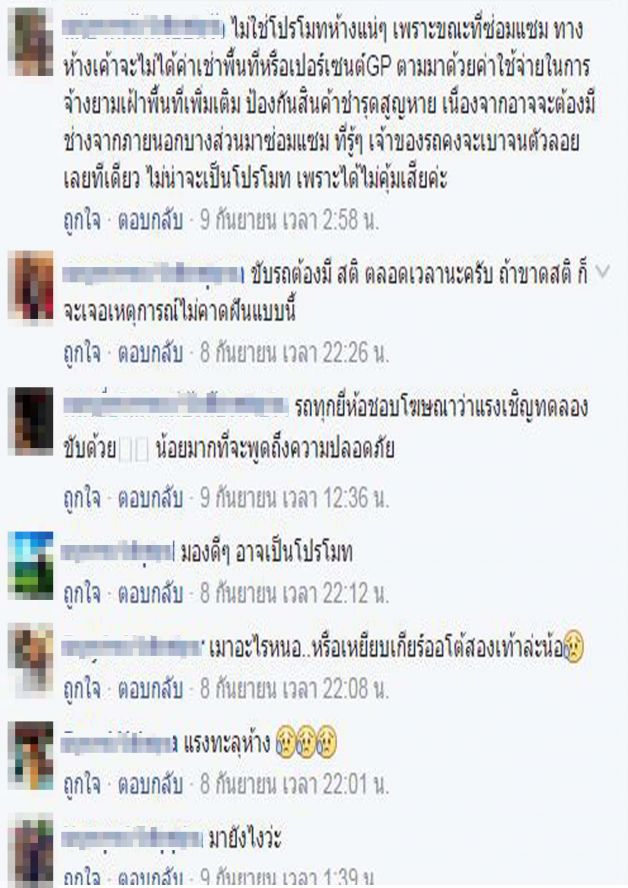The image size is (628, 888).
Task: Reply to the comment posted at 22:08 น.
Action: tap(150, 688)
